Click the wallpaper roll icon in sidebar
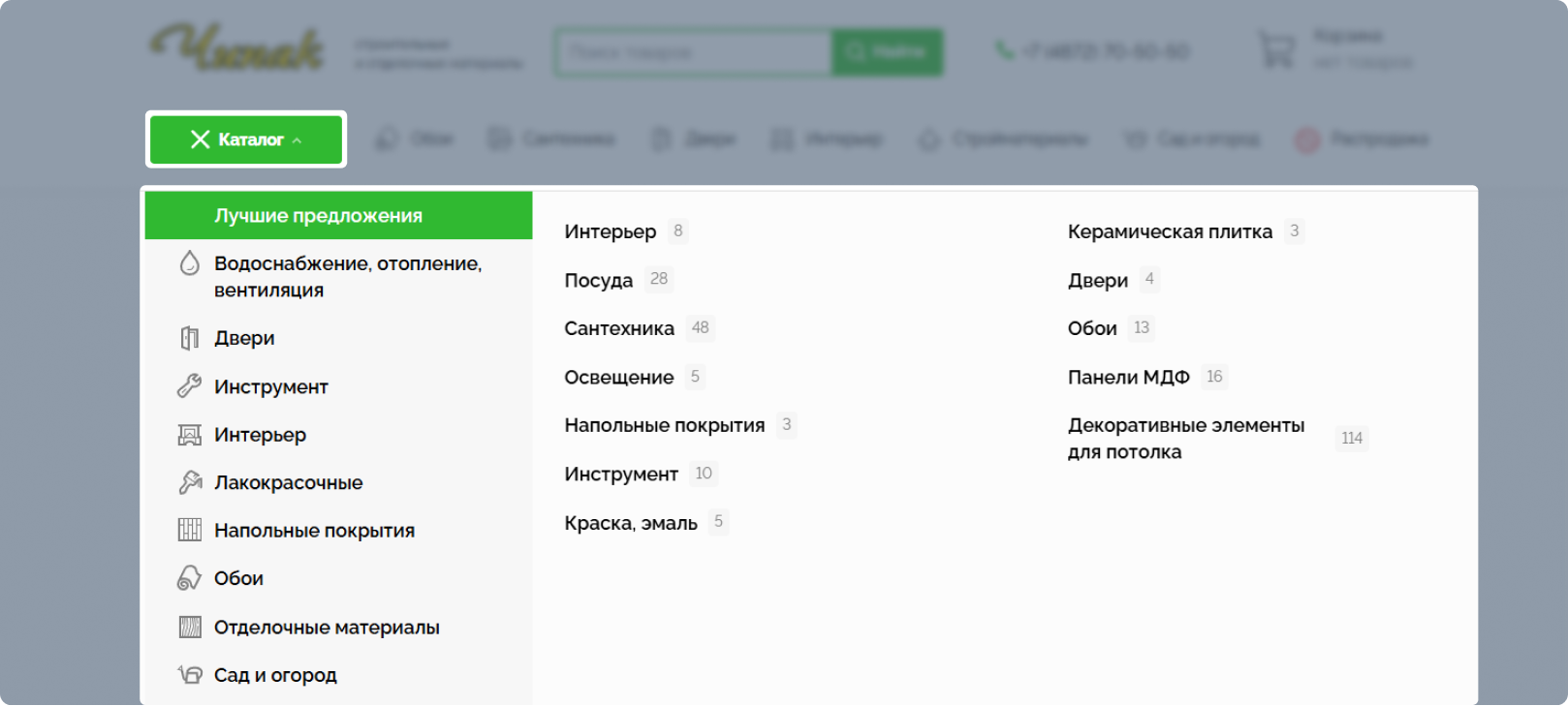Viewport: 1568px width, 706px height. pos(190,578)
